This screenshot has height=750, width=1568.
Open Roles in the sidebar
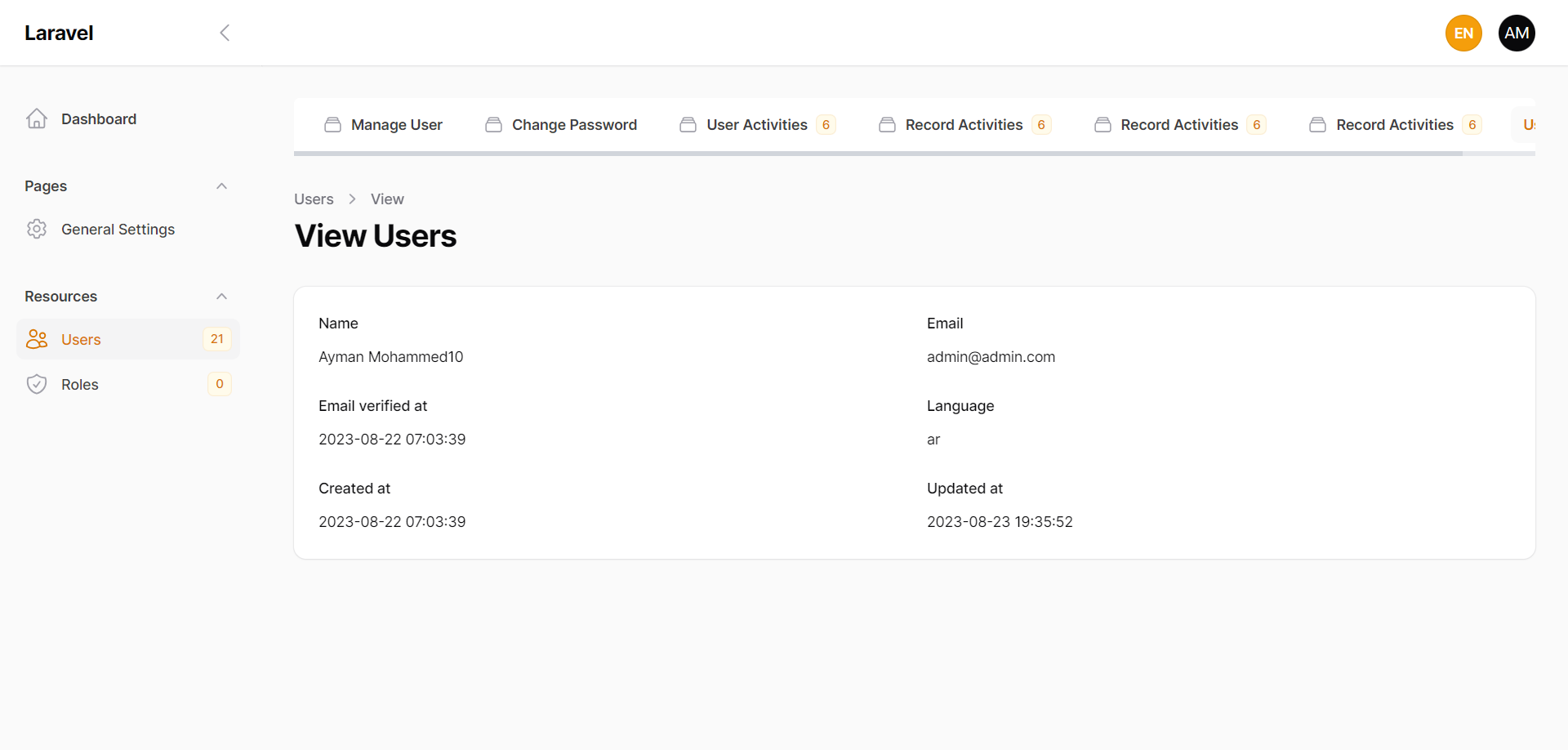(80, 385)
